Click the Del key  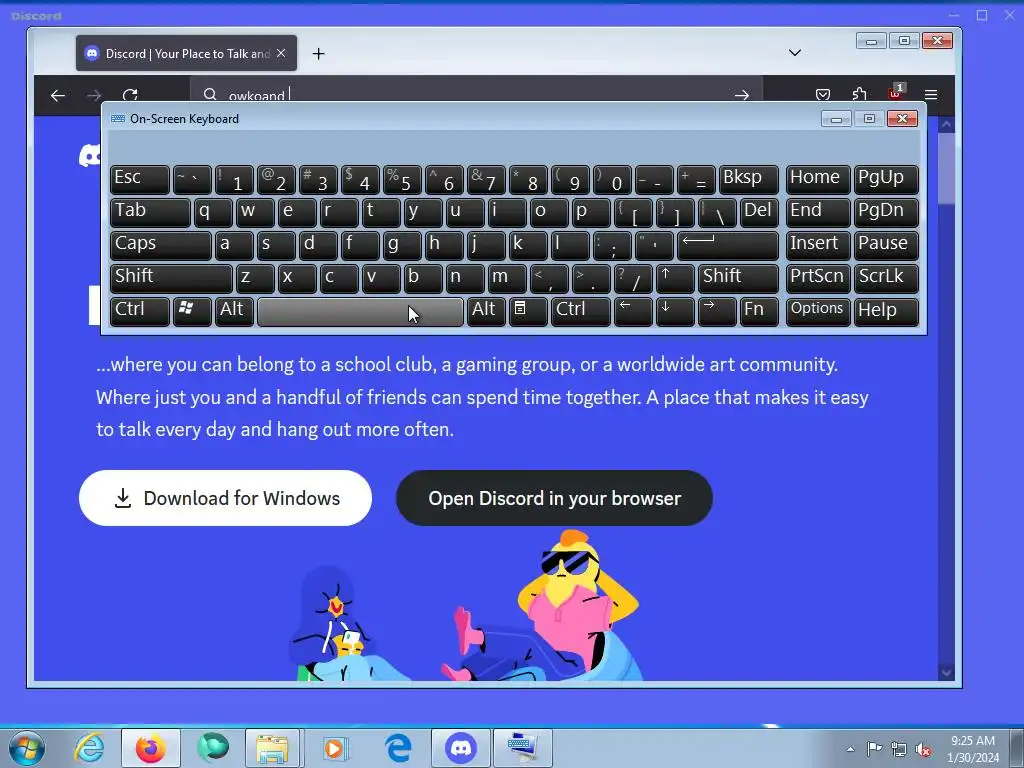click(759, 212)
